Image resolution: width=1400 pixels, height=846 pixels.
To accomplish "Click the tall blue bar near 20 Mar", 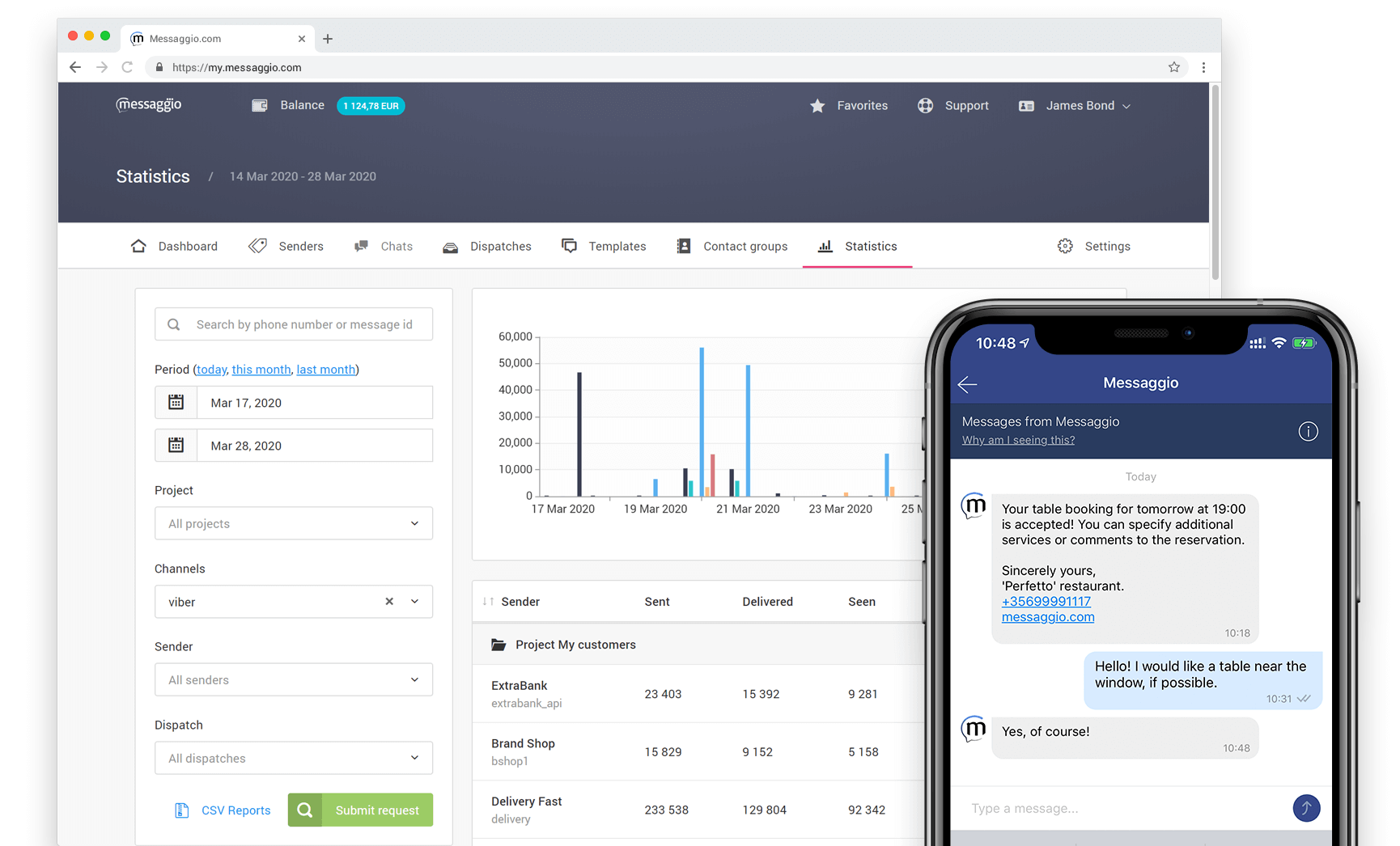I will point(702,421).
